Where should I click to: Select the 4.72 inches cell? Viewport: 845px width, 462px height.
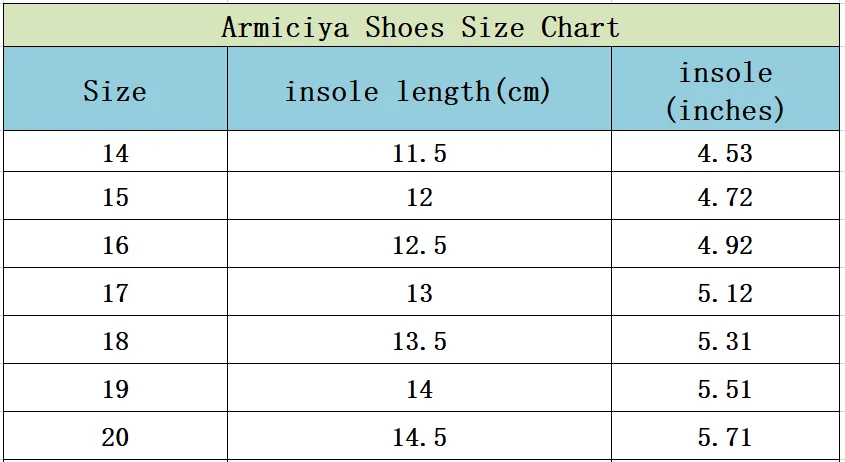[725, 197]
